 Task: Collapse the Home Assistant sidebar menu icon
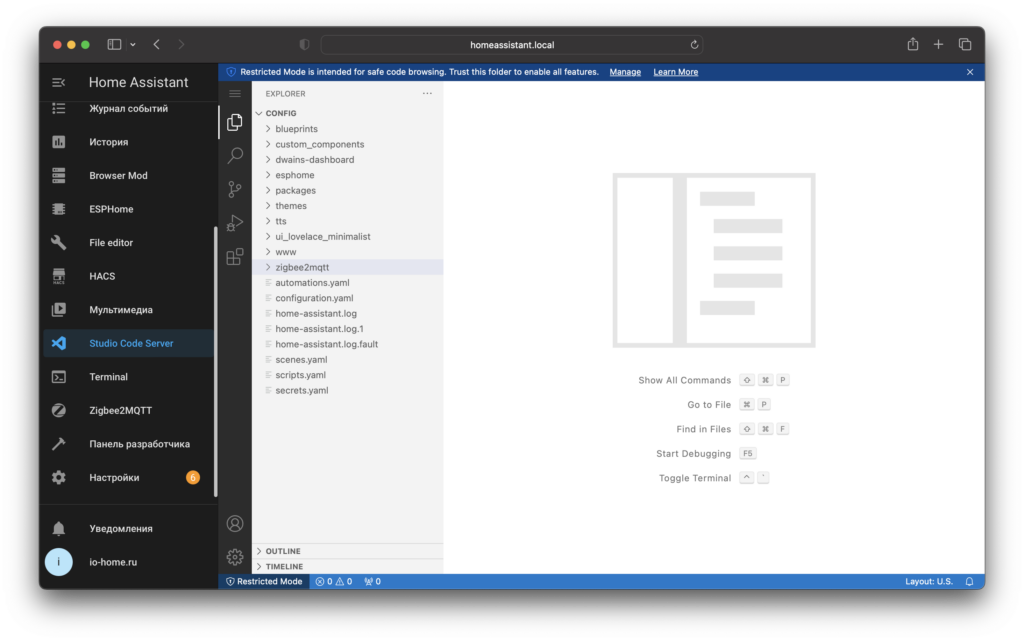pos(58,82)
